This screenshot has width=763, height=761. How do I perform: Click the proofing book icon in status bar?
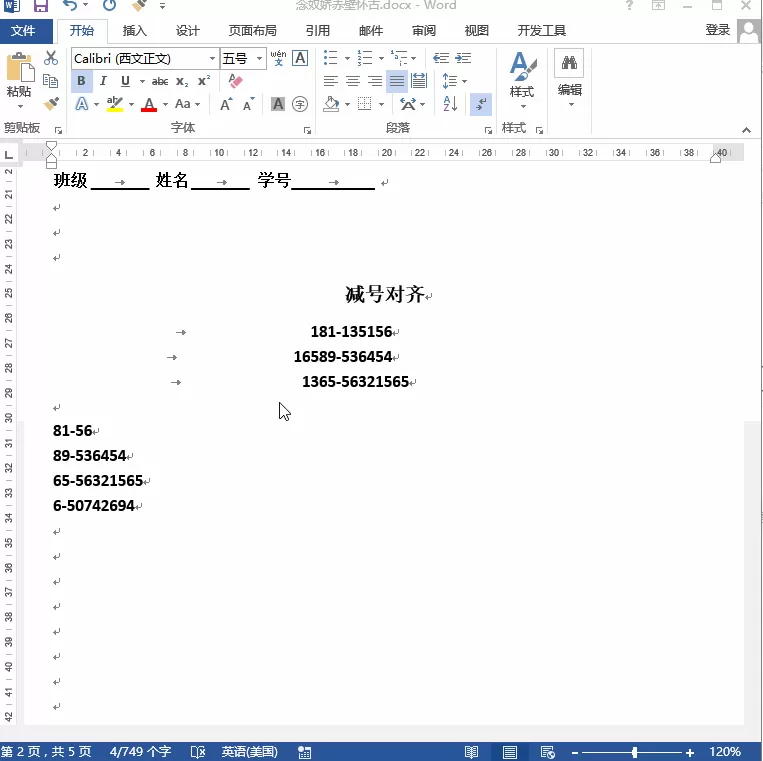point(198,752)
